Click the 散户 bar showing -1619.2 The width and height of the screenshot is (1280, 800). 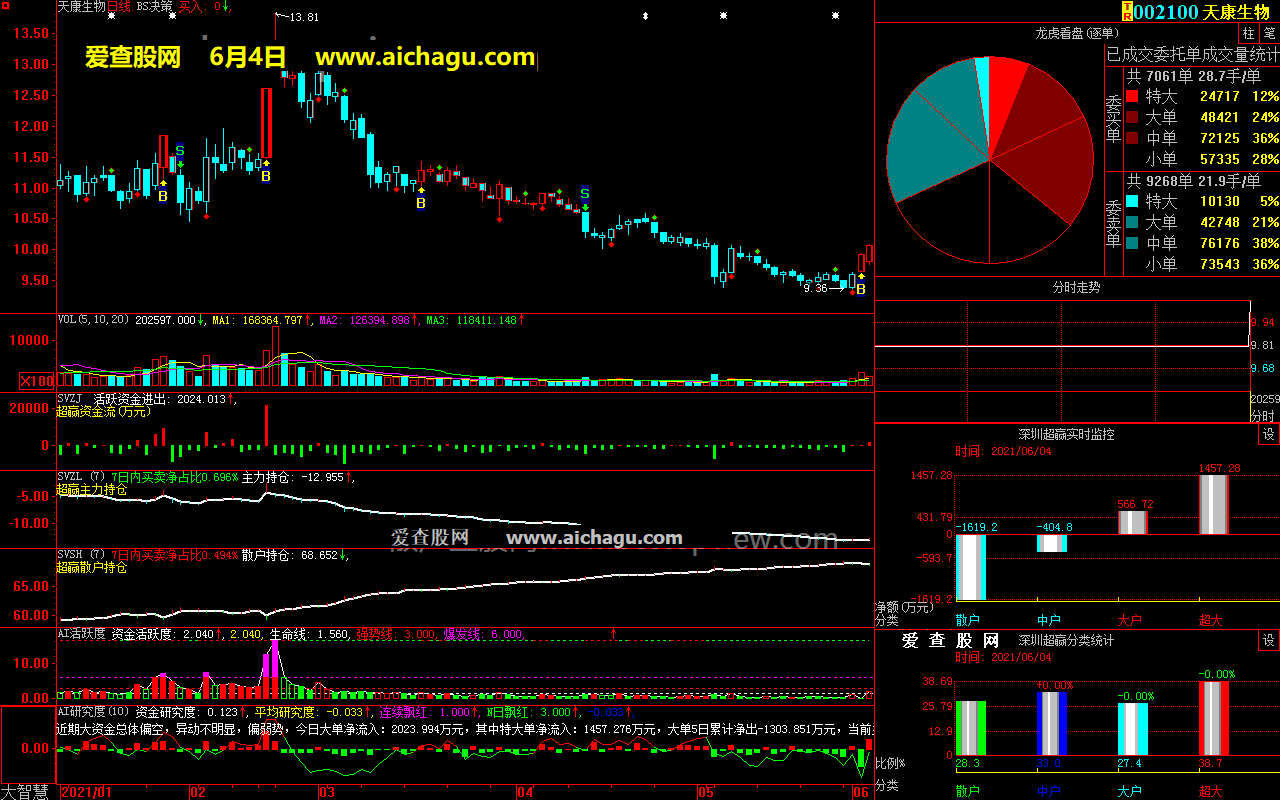971,566
